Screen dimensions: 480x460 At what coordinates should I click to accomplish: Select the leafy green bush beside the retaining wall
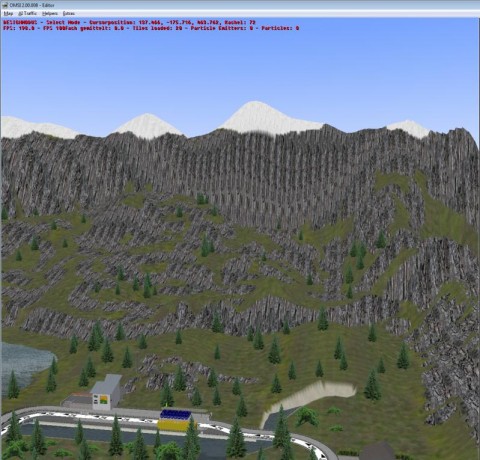(x=307, y=417)
